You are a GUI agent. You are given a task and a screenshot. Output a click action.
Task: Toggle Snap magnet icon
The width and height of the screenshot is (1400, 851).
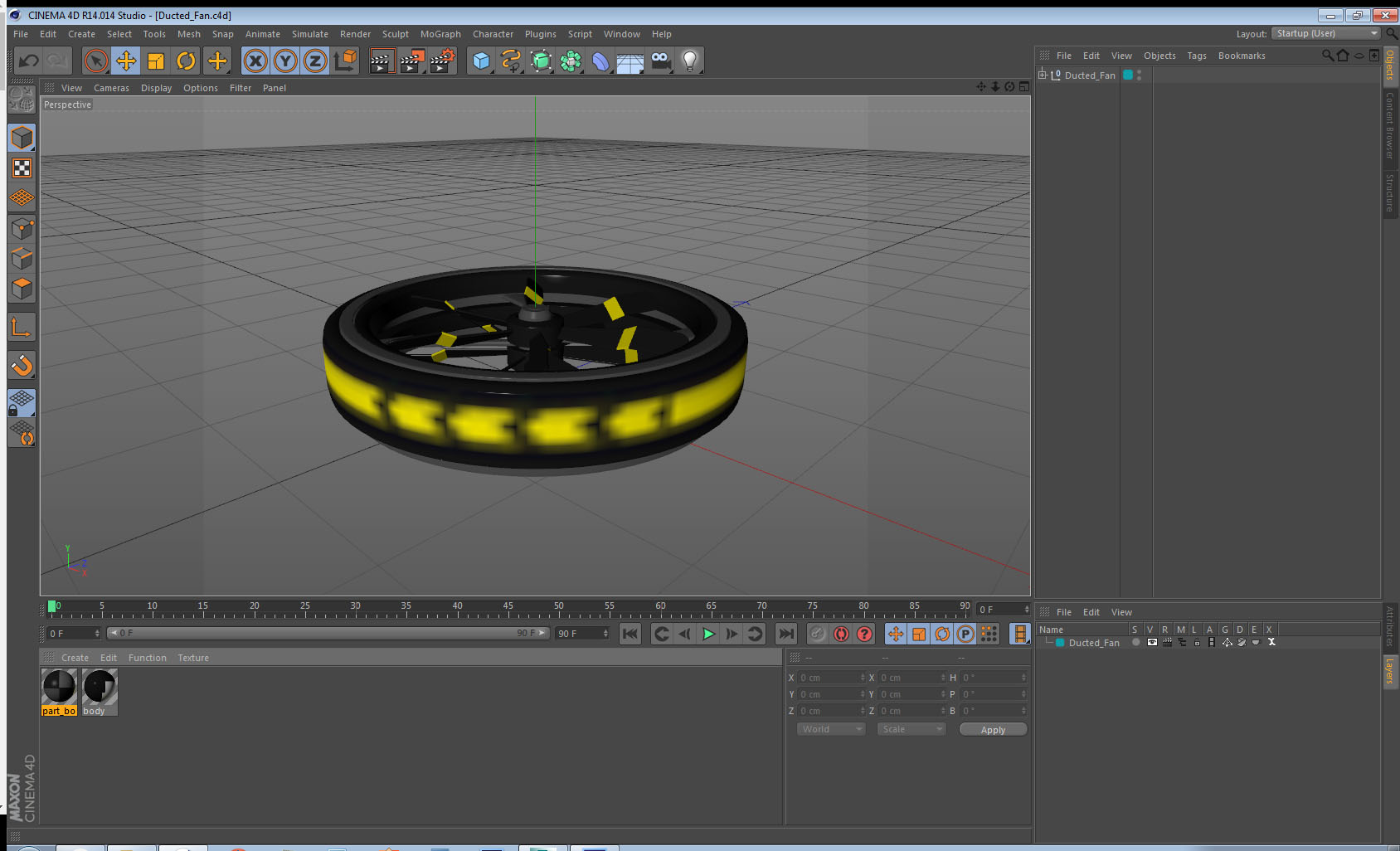(22, 365)
